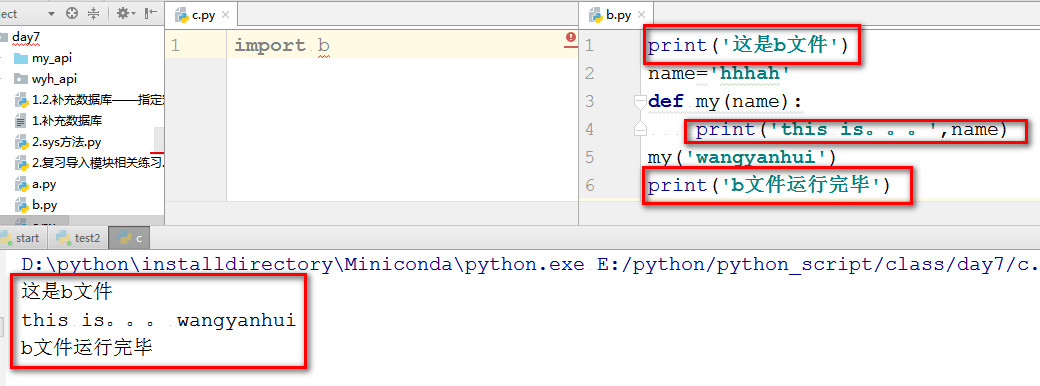Click the print('这是b文件') statement
This screenshot has width=1040, height=386.
pyautogui.click(x=748, y=46)
